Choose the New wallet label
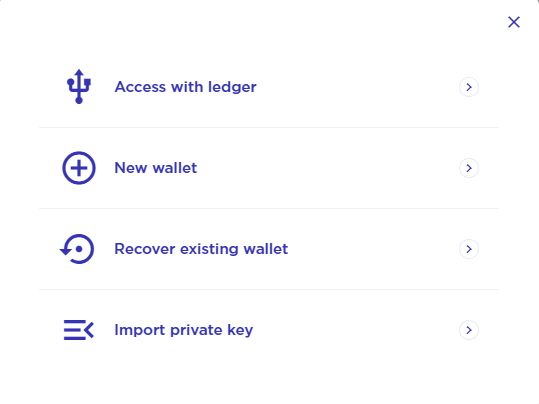This screenshot has height=404, width=539. pos(156,168)
